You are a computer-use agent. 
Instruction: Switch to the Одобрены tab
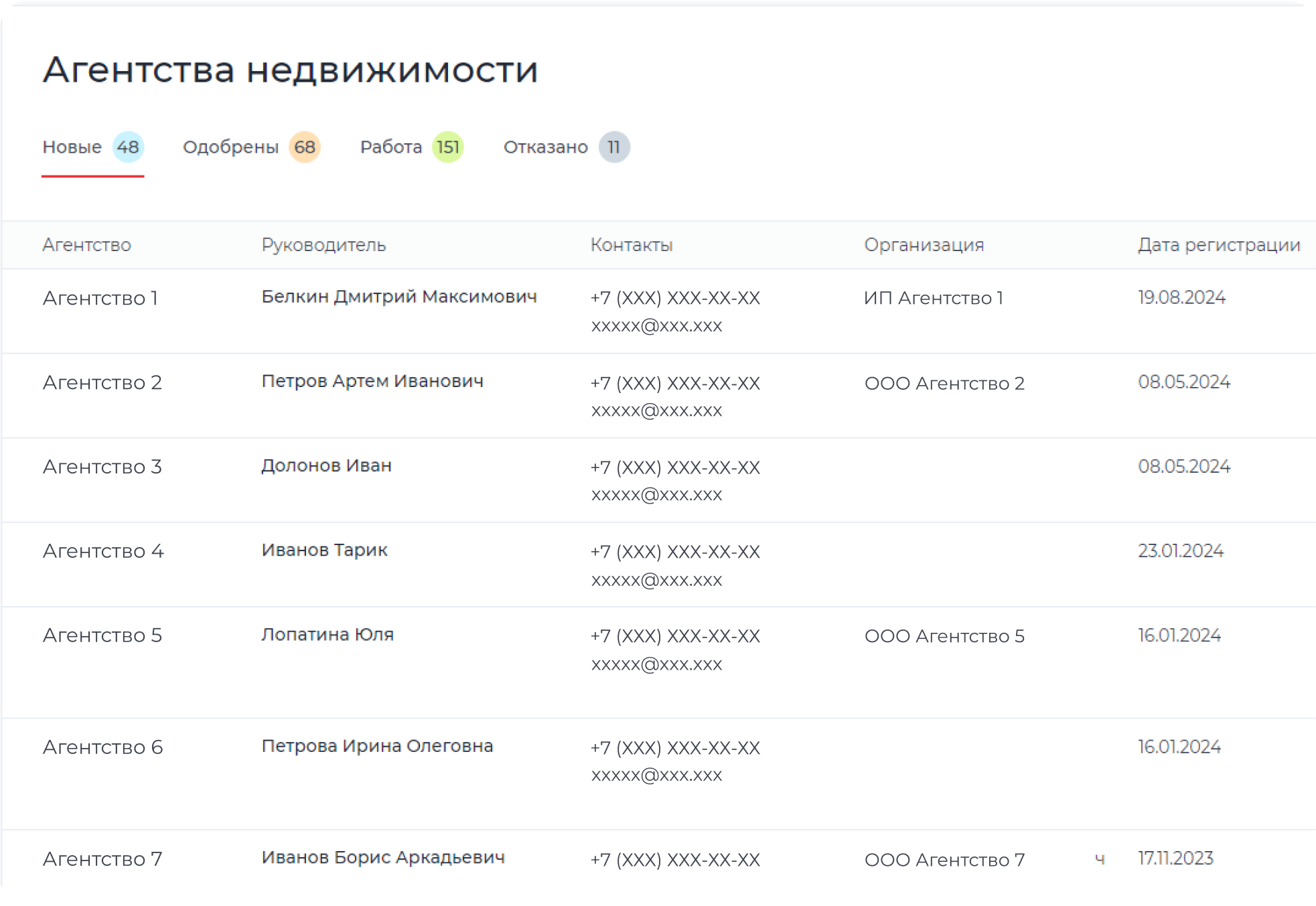coord(230,147)
